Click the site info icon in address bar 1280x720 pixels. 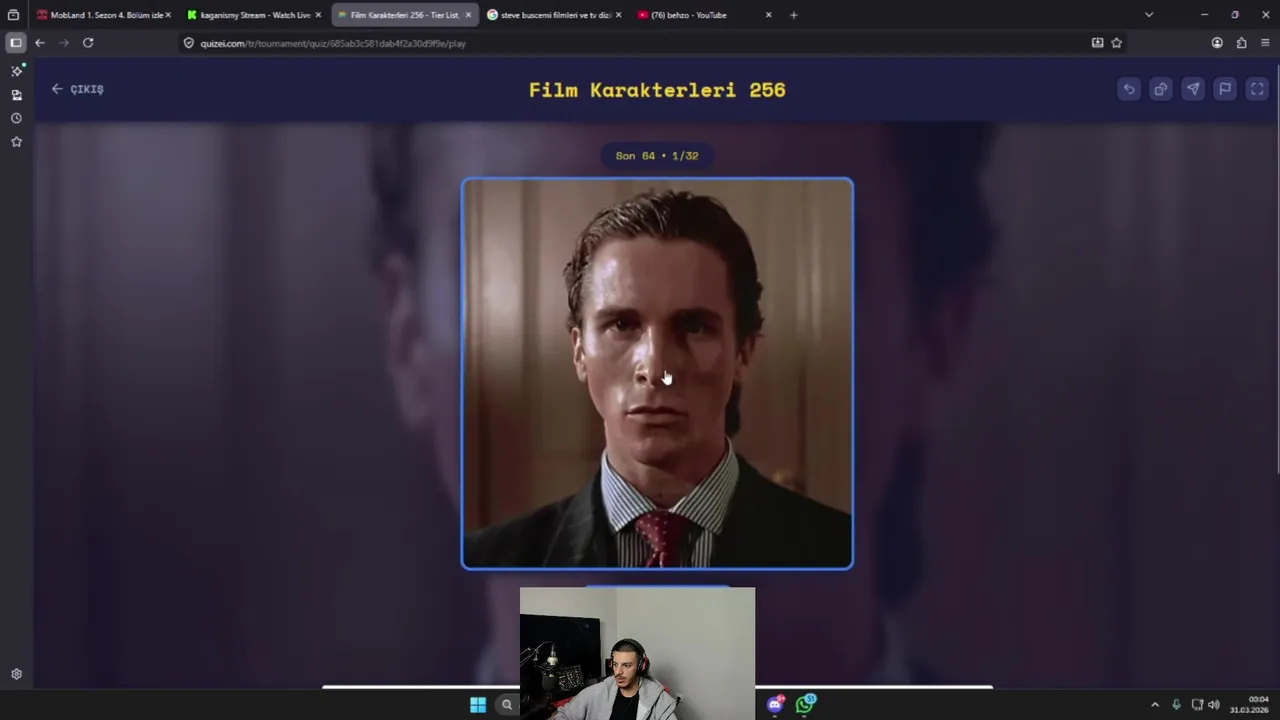[x=188, y=43]
